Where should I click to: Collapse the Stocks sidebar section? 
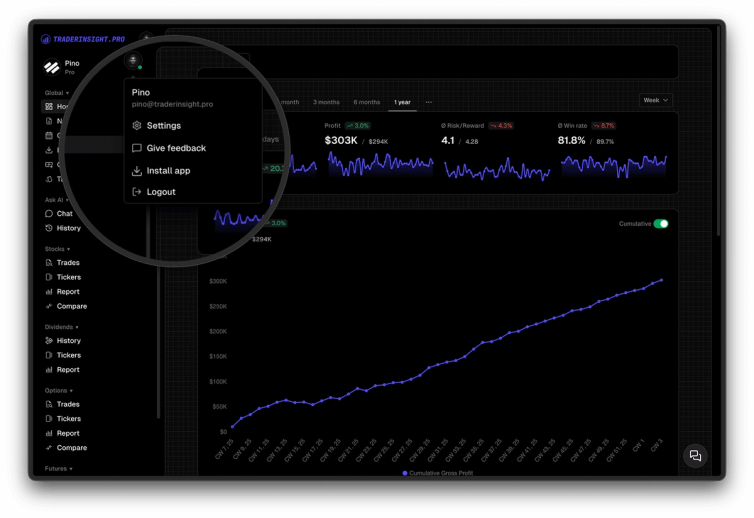[57, 249]
